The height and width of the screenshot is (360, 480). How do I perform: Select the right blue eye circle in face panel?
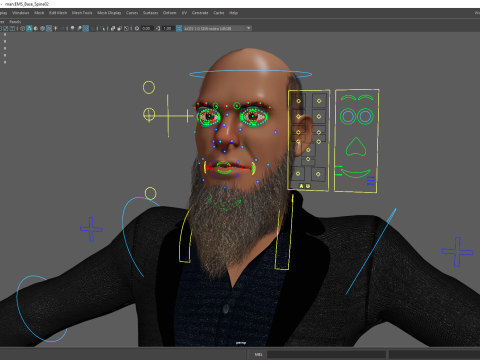[365, 116]
